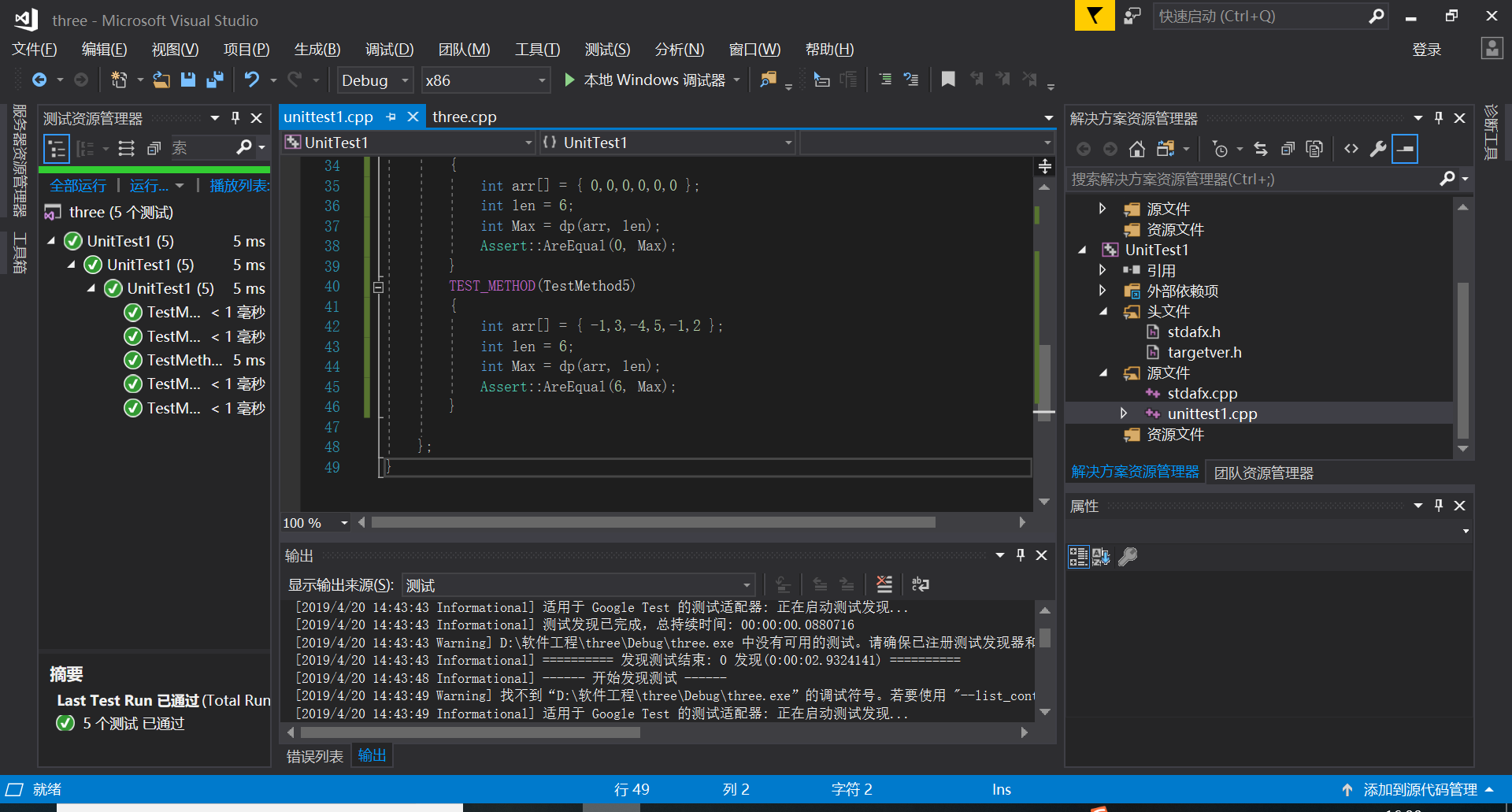1512x812 pixels.
Task: Click the editor horizontal scrollbar
Action: tap(653, 522)
